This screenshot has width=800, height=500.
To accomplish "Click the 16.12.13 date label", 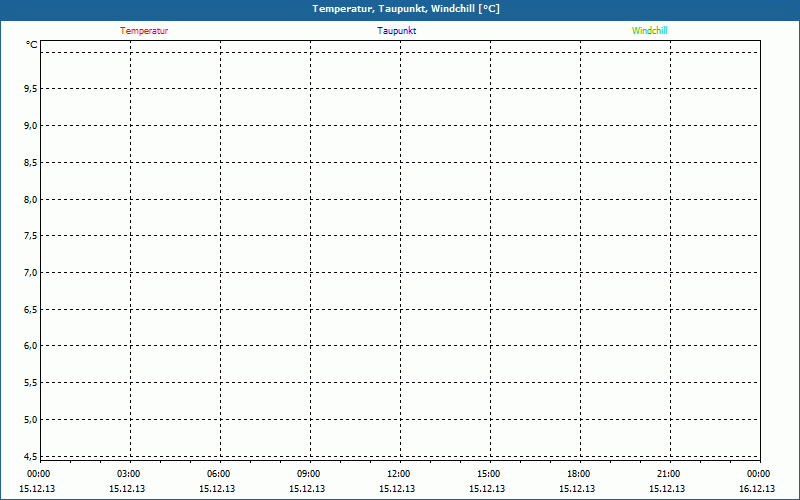I will (757, 489).
